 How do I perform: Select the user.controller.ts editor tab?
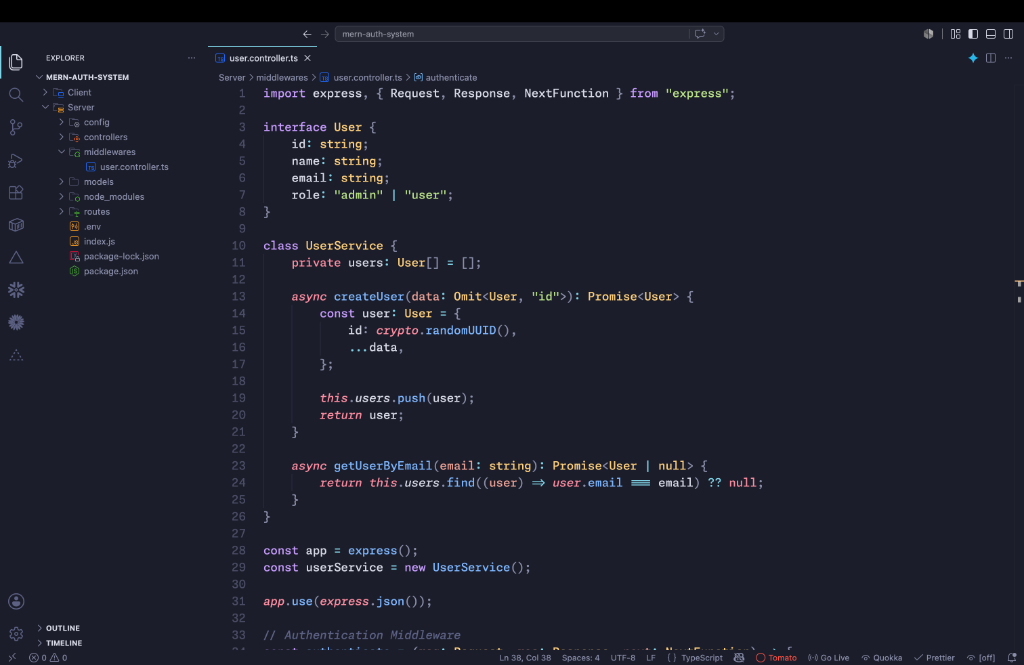click(263, 58)
